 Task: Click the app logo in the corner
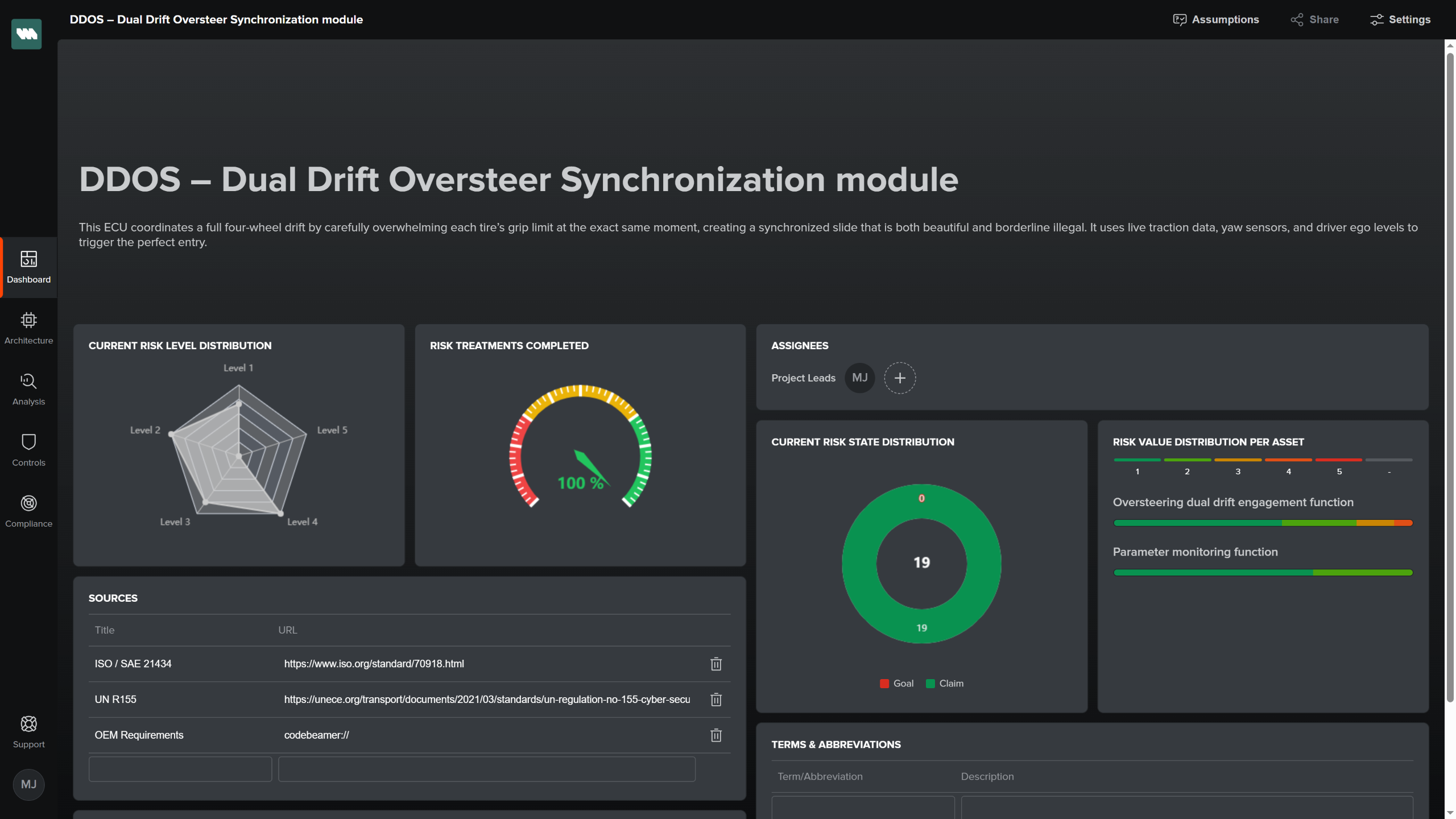tap(27, 34)
